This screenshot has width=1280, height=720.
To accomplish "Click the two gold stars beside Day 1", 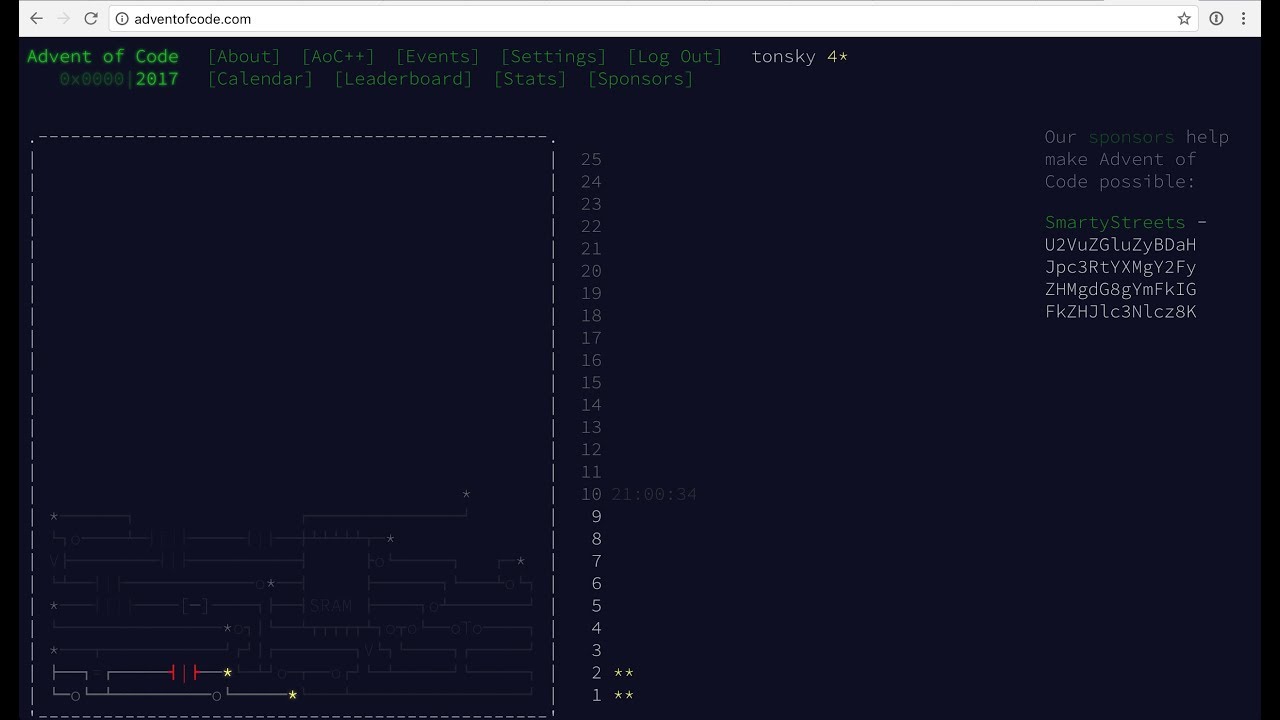I will pos(624,695).
